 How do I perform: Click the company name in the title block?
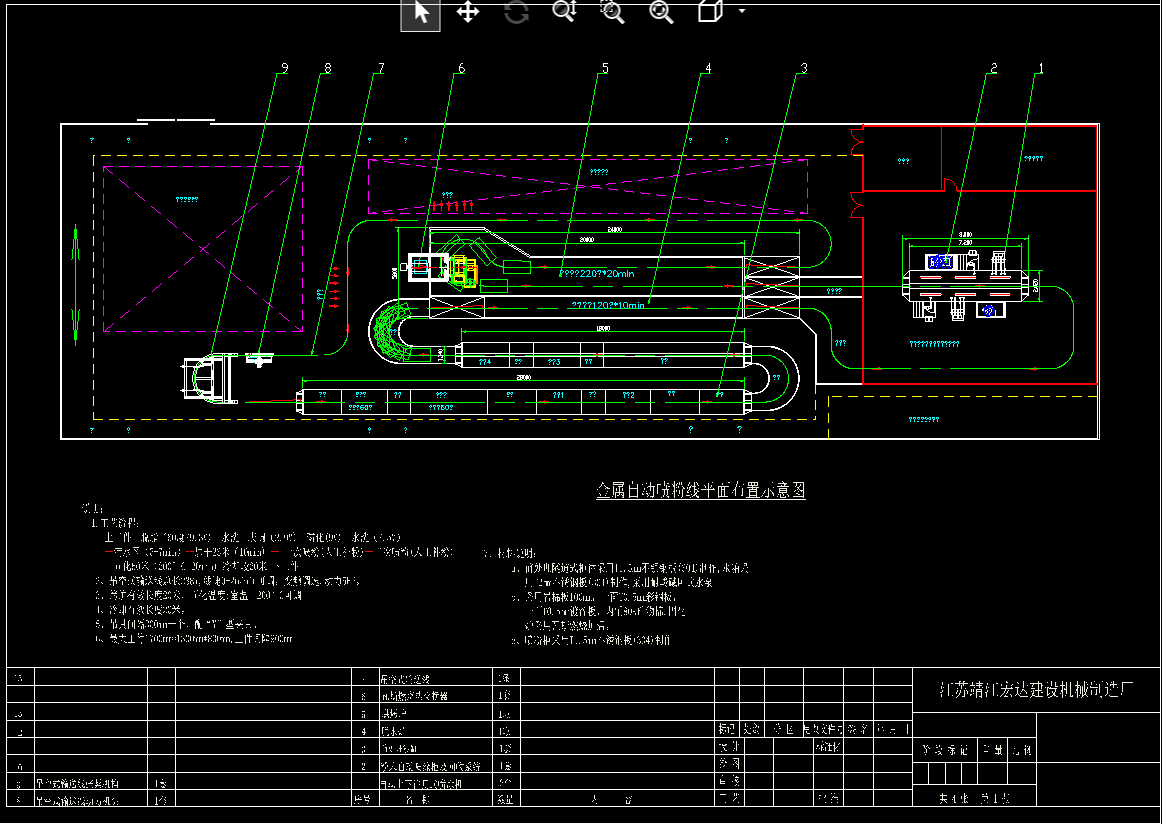coord(1035,689)
